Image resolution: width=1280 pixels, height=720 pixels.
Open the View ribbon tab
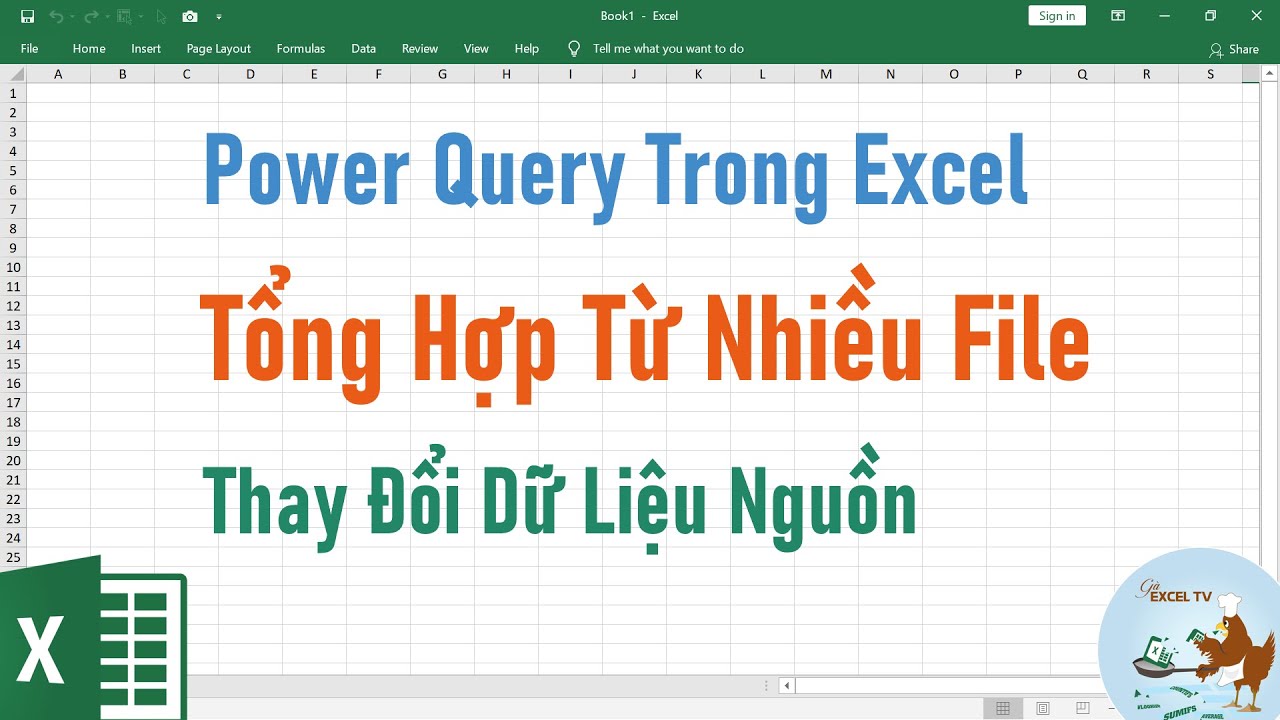tap(476, 48)
